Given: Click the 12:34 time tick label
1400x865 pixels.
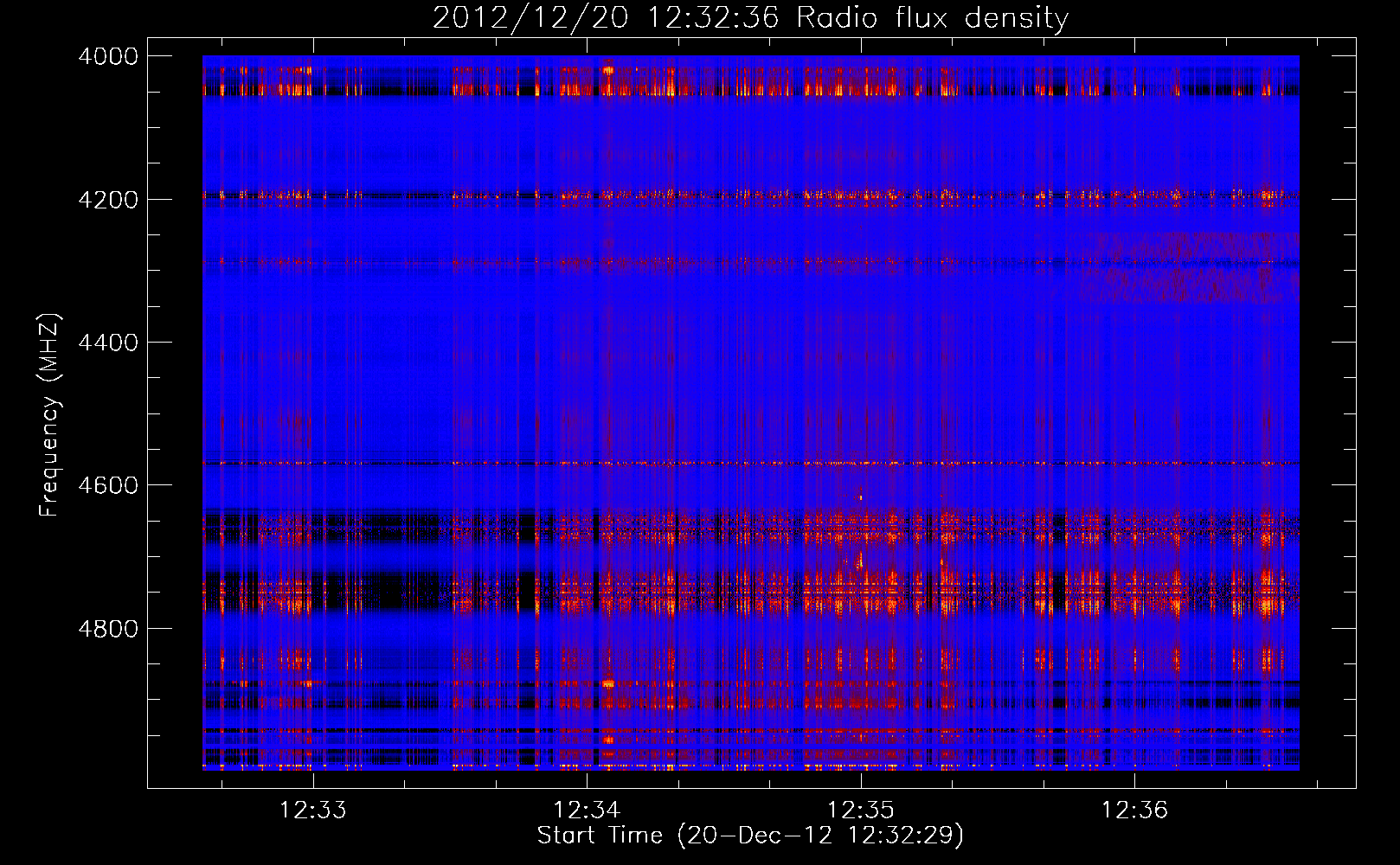Looking at the screenshot, I should point(588,811).
